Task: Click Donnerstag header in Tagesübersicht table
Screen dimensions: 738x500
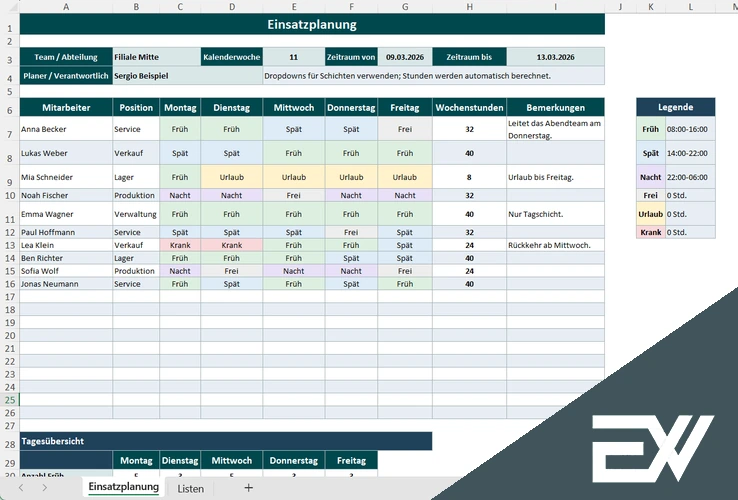Action: 294,460
